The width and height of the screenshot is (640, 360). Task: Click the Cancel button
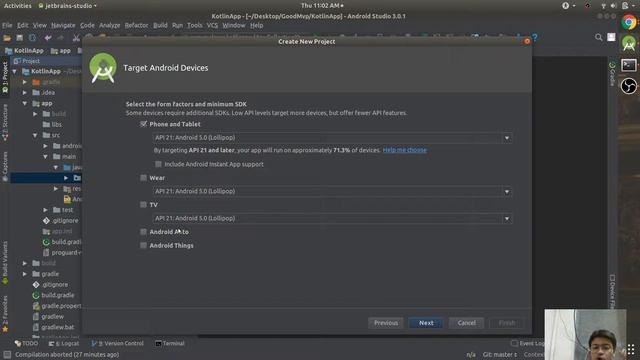[466, 323]
